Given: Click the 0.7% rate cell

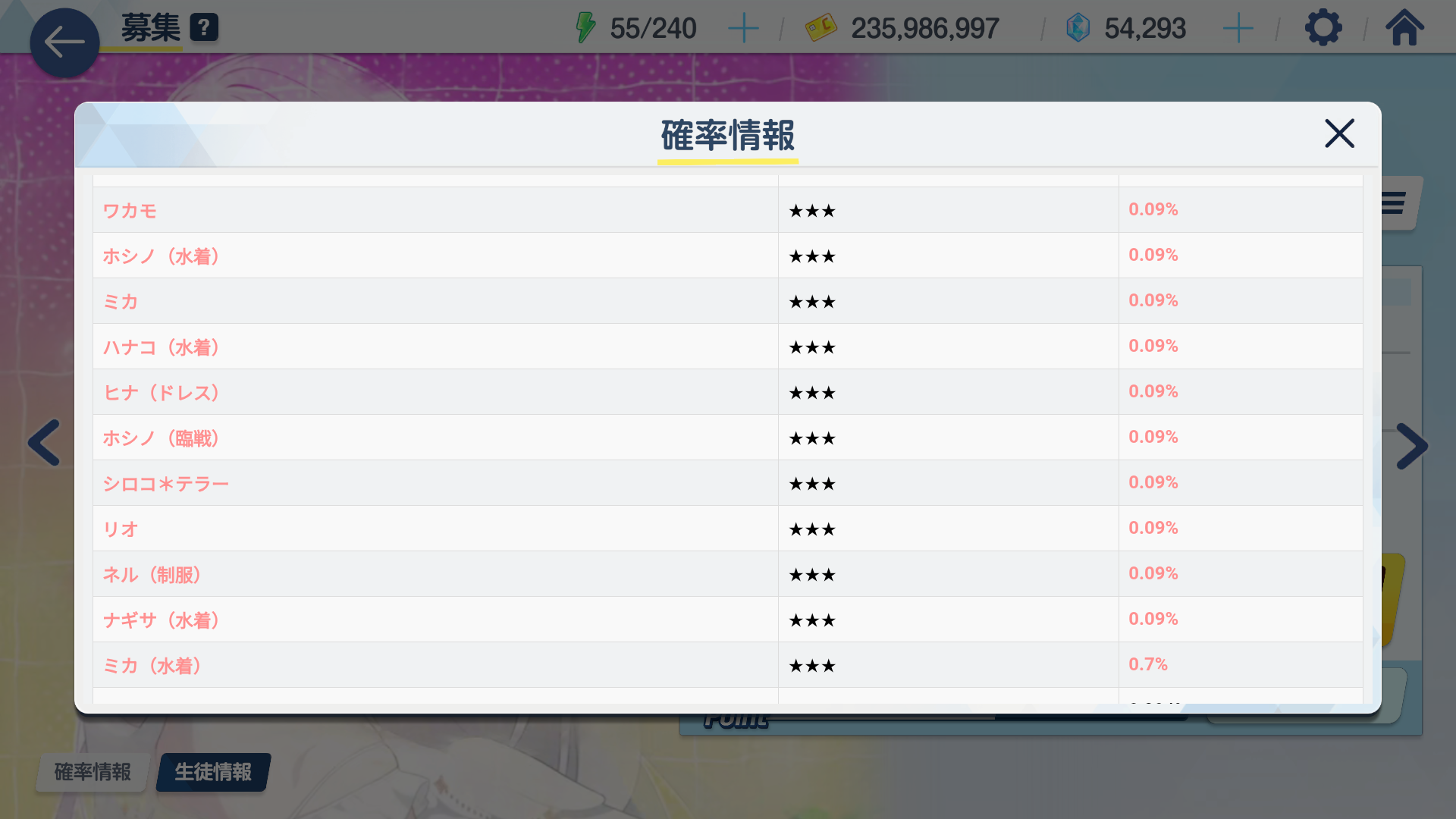Looking at the screenshot, I should [1148, 664].
